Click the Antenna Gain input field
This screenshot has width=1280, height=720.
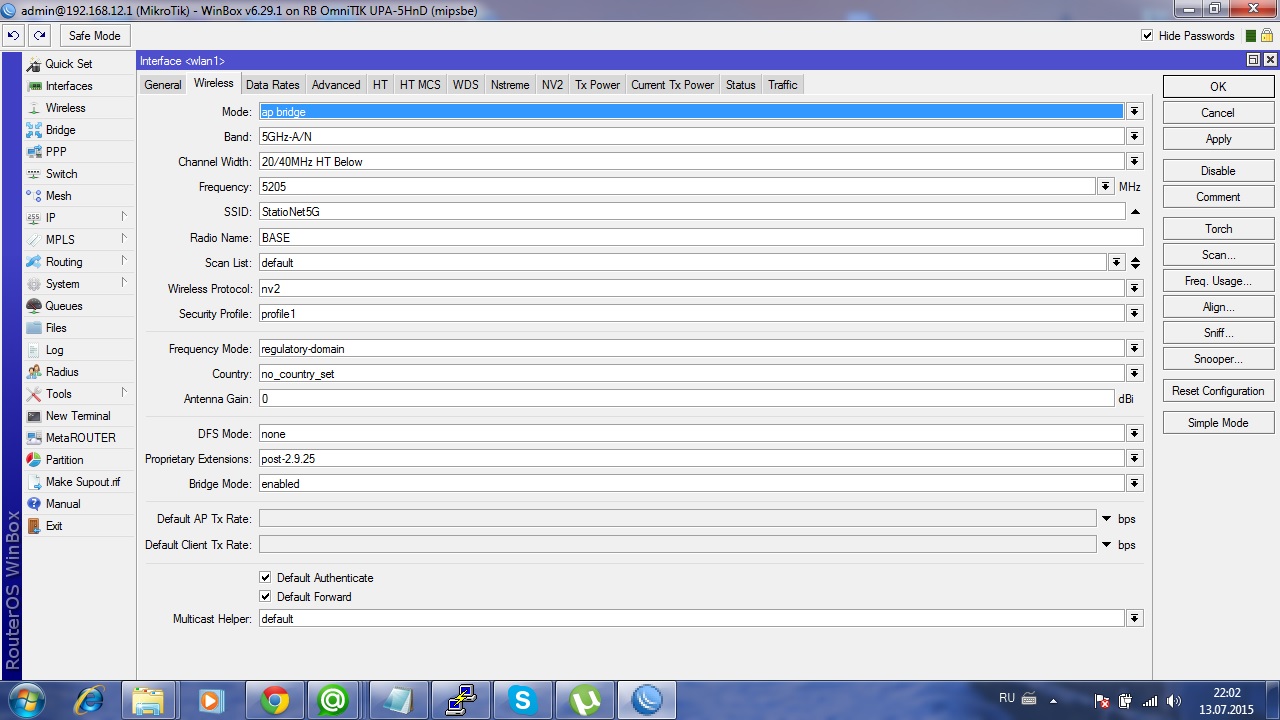point(686,399)
